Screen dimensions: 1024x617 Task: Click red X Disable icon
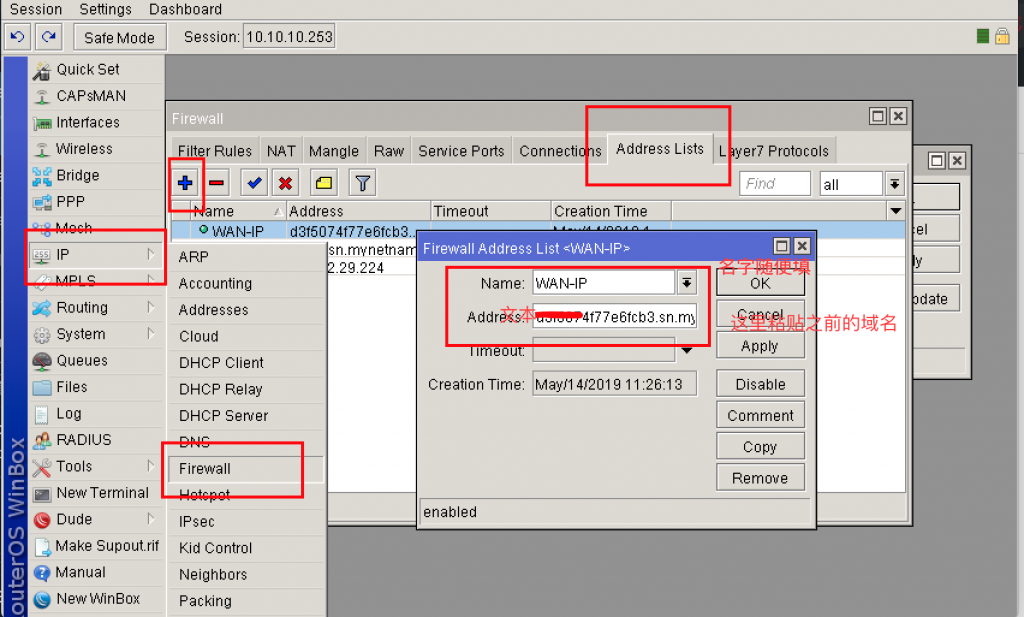click(x=285, y=183)
